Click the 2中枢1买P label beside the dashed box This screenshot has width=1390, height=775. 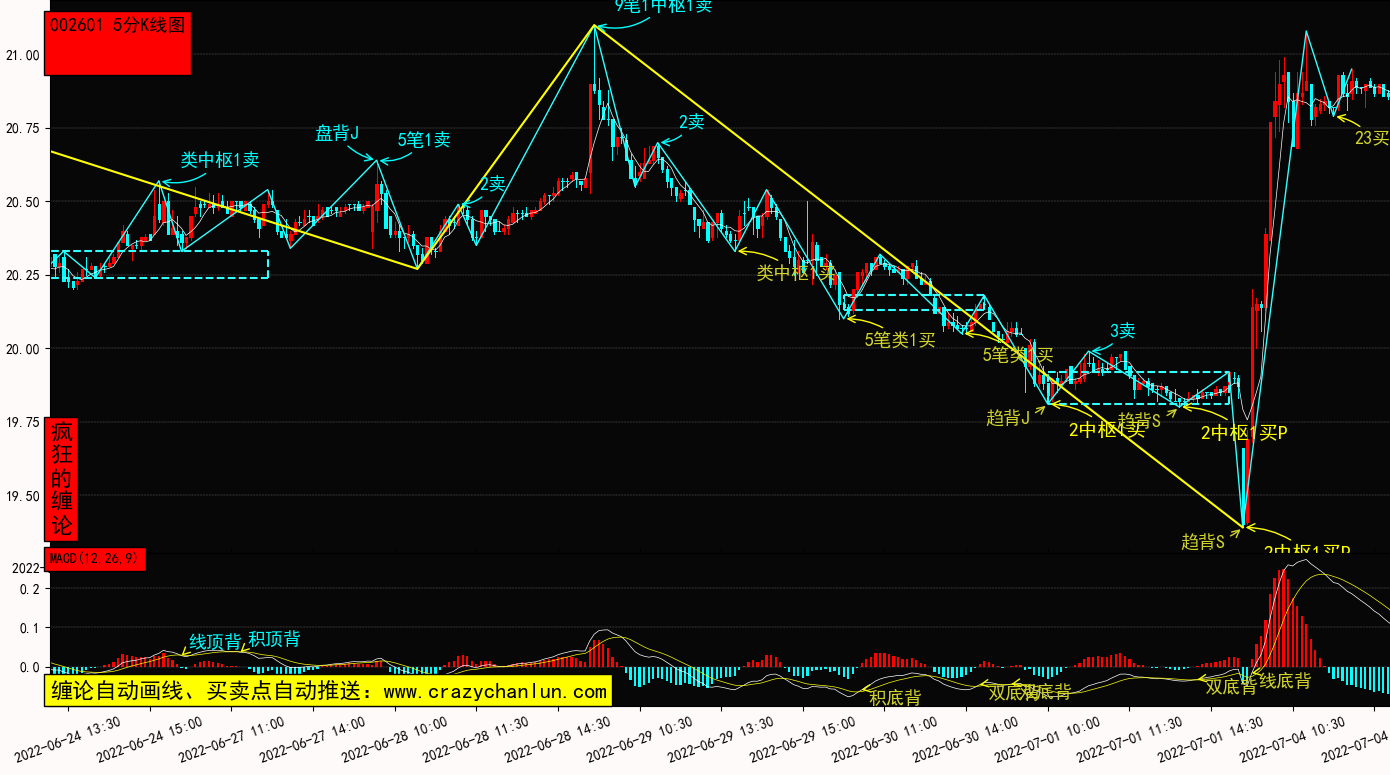pos(1244,433)
